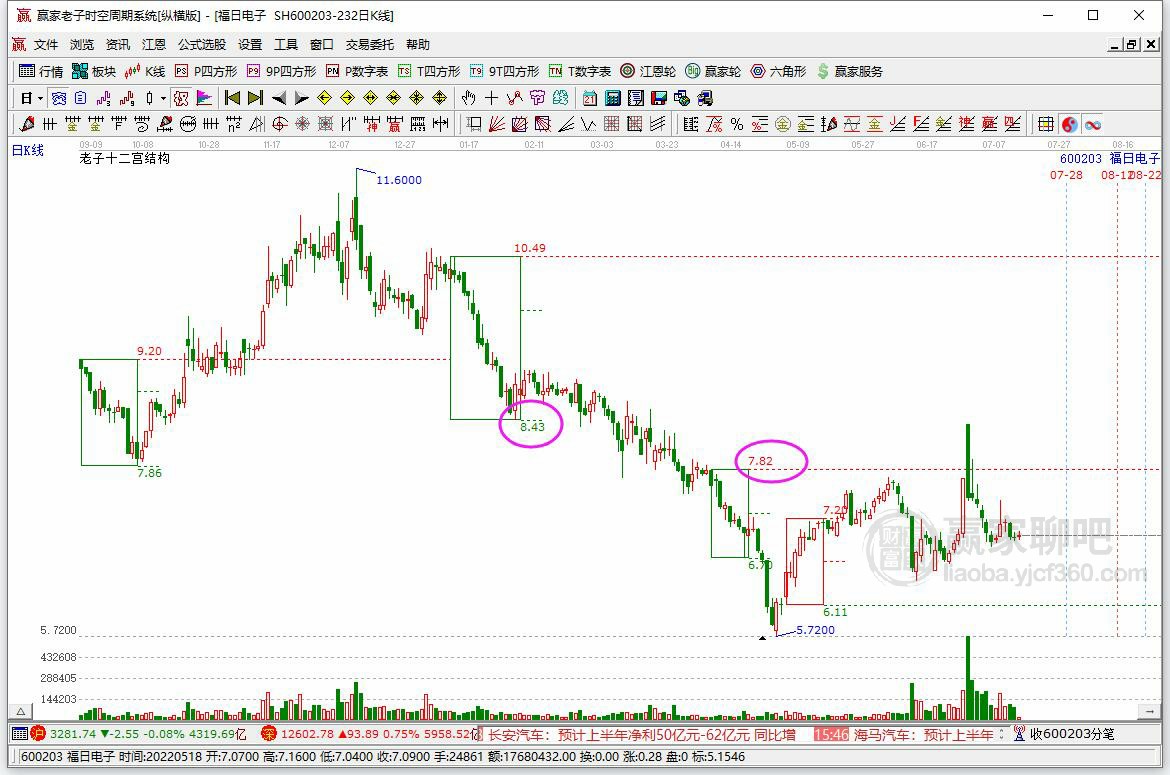The width and height of the screenshot is (1170, 775).
Task: Open the 文件 menu
Action: [x=46, y=45]
